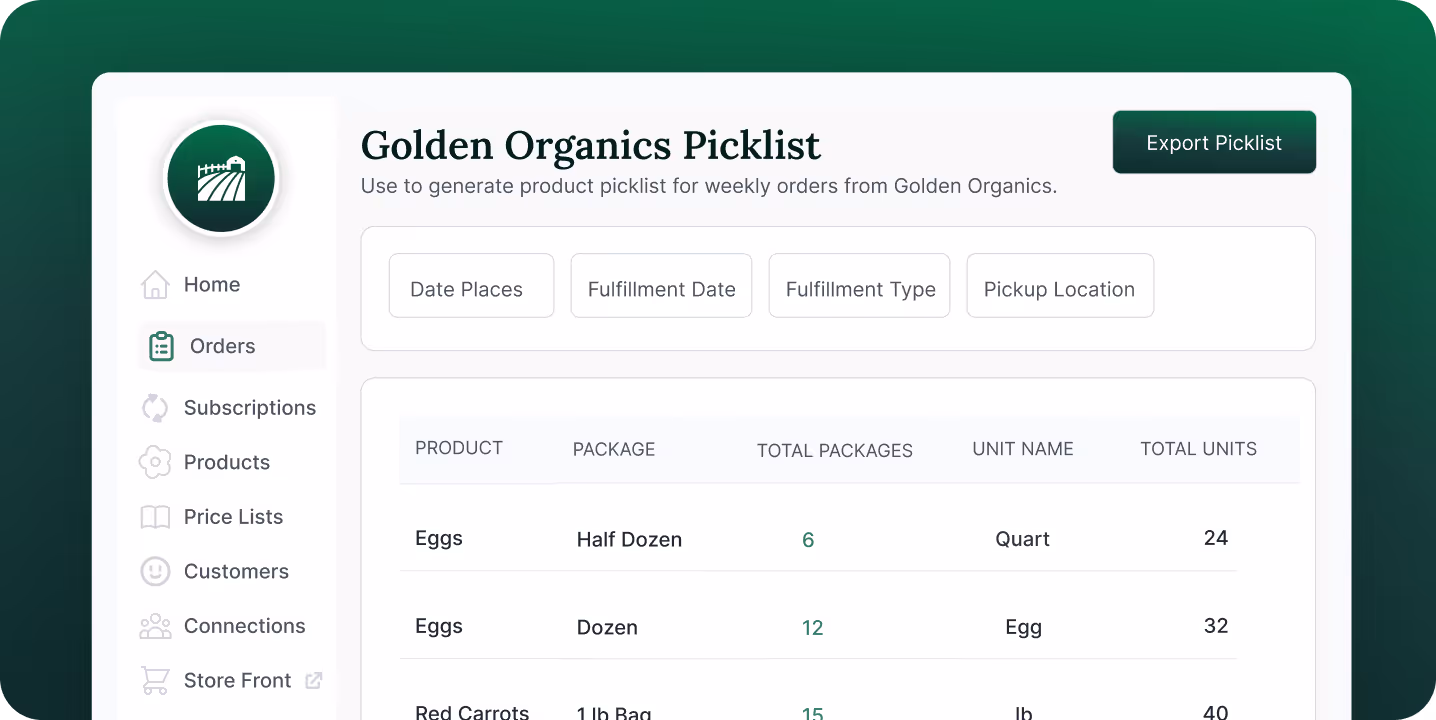
Task: Click the Price Lists book icon
Action: 155,516
